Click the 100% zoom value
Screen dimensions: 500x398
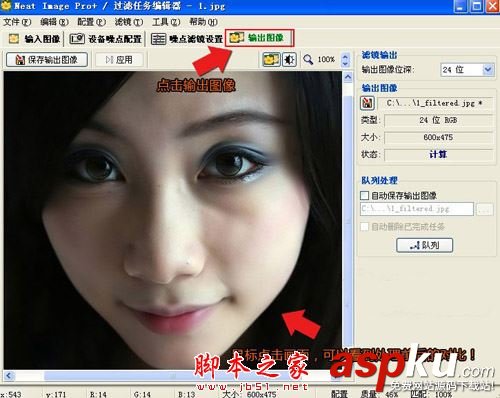coord(326,60)
